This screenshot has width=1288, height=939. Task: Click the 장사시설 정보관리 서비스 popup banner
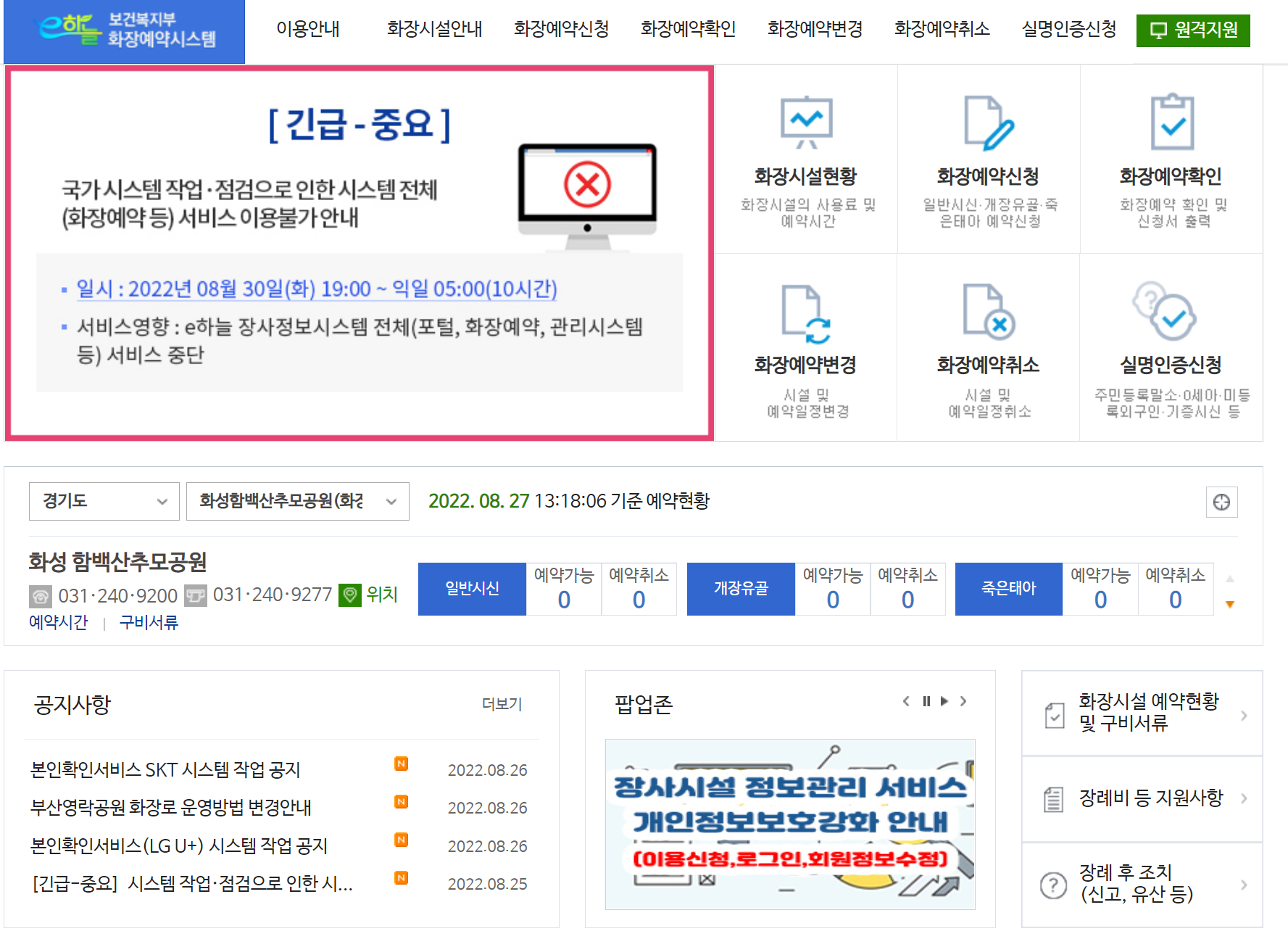coord(790,824)
